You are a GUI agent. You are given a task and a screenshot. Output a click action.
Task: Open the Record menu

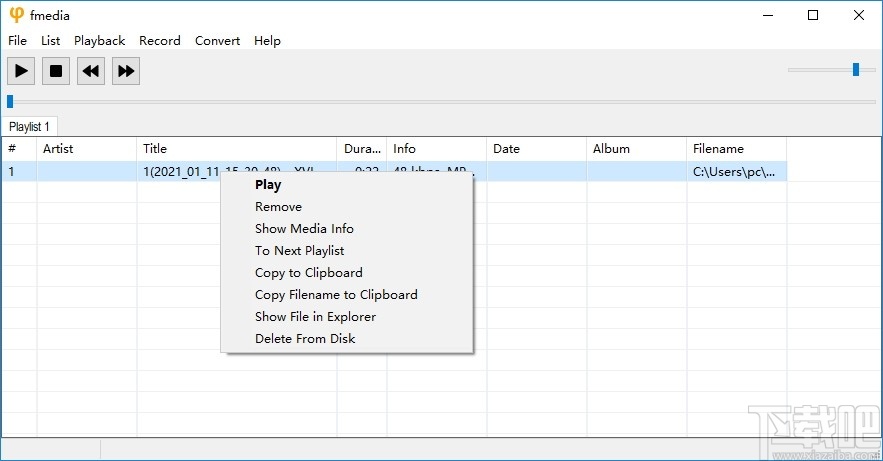[160, 41]
